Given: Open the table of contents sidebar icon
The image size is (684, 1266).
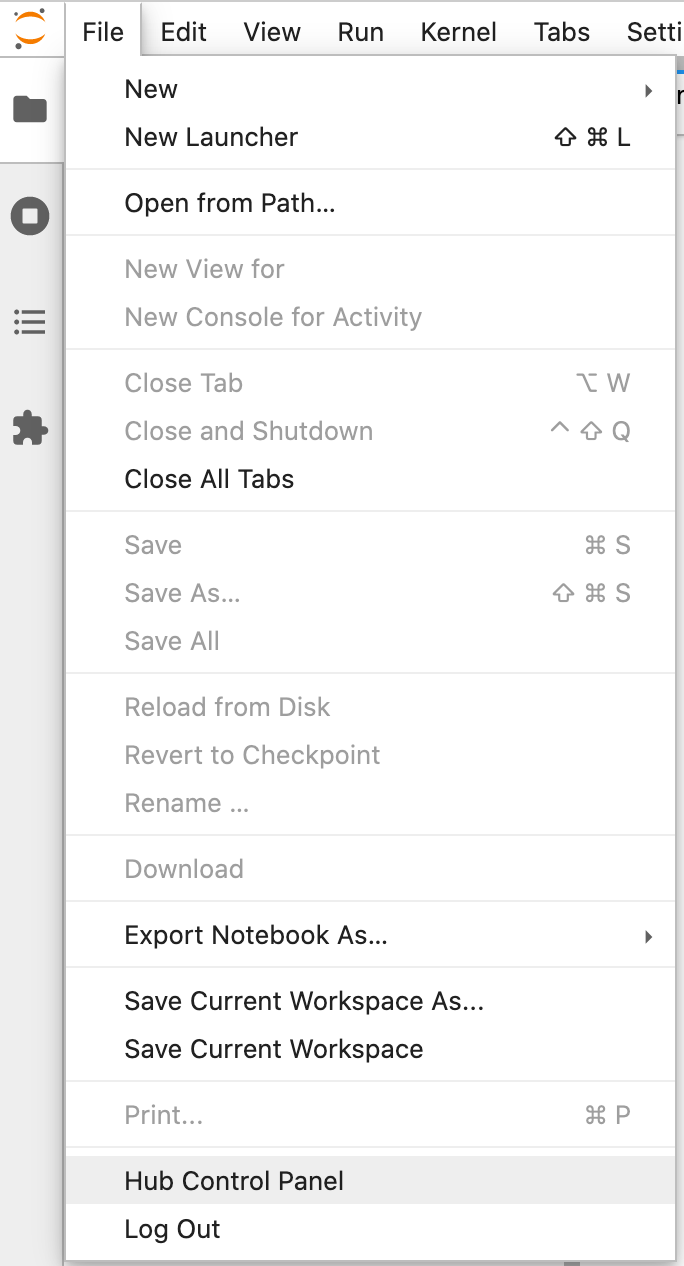Looking at the screenshot, I should pos(30,322).
